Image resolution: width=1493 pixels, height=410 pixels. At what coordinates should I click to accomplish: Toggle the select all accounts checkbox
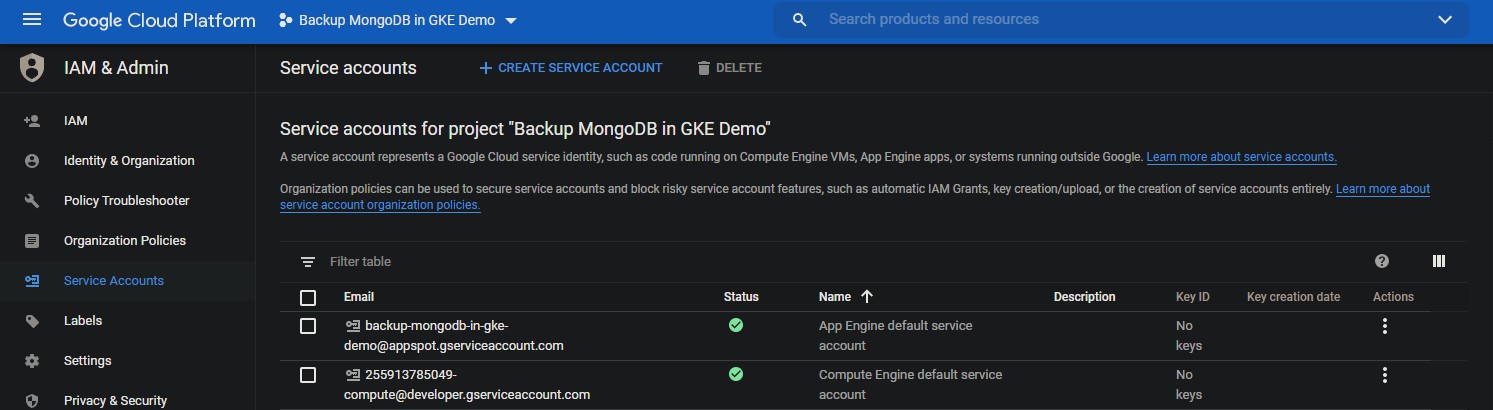[x=308, y=297]
